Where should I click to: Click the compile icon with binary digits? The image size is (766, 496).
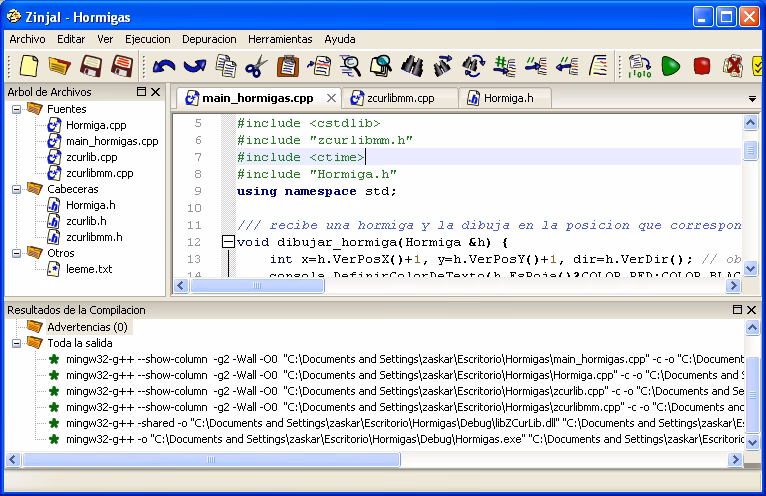coord(639,66)
